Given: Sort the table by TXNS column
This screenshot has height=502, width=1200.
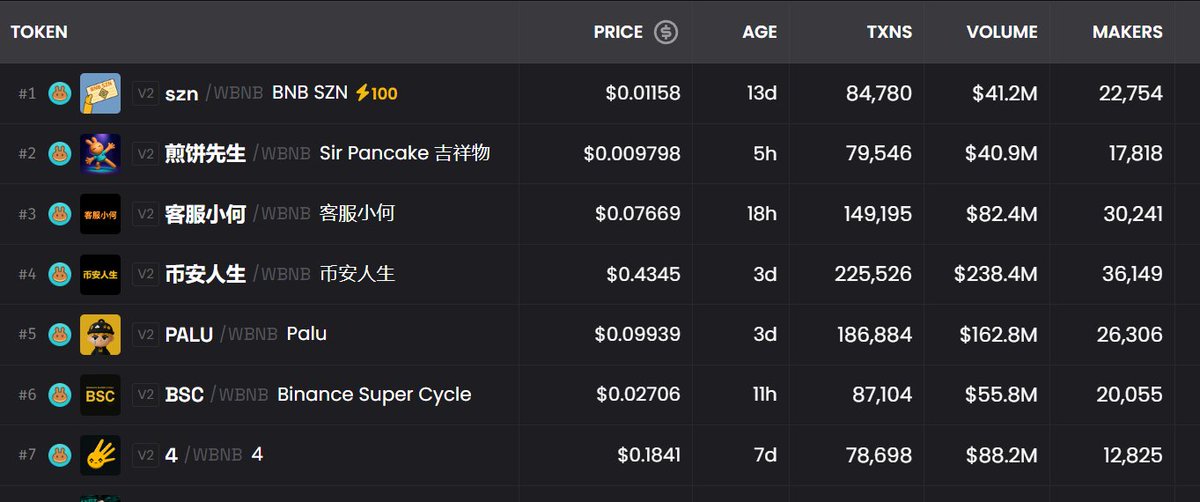Looking at the screenshot, I should [x=889, y=32].
